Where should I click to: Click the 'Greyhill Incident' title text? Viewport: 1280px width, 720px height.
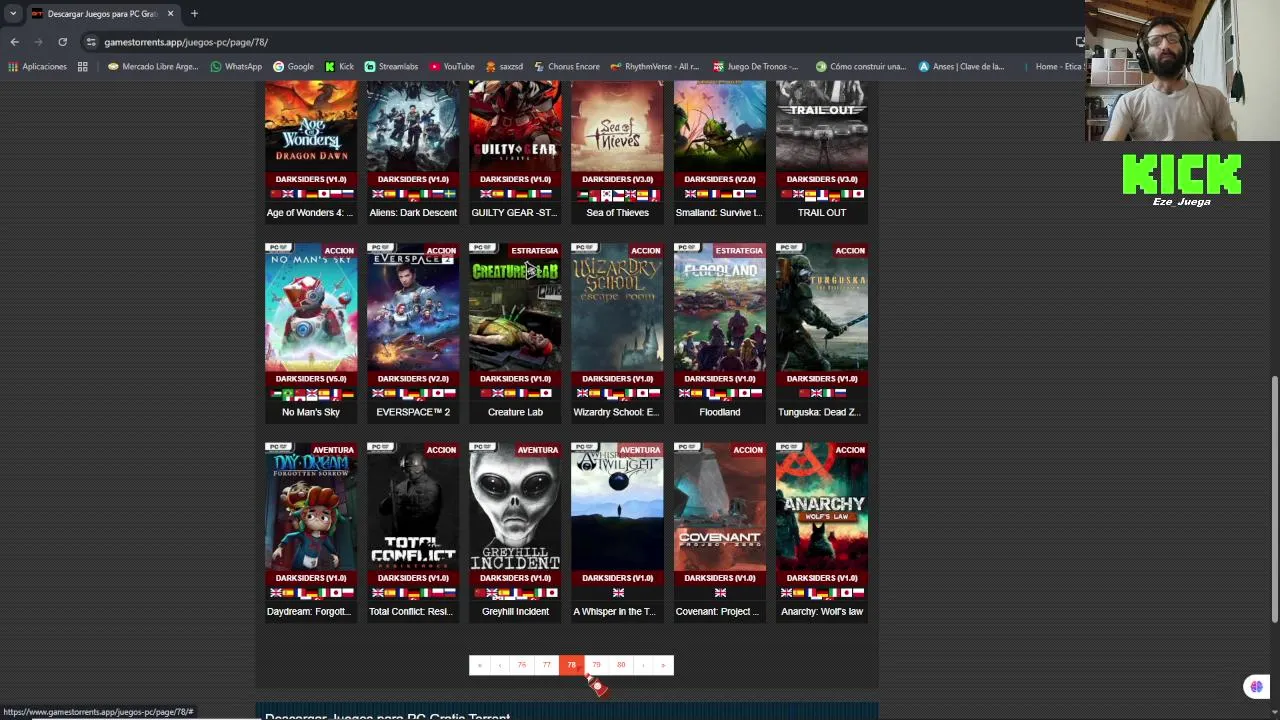(x=515, y=611)
